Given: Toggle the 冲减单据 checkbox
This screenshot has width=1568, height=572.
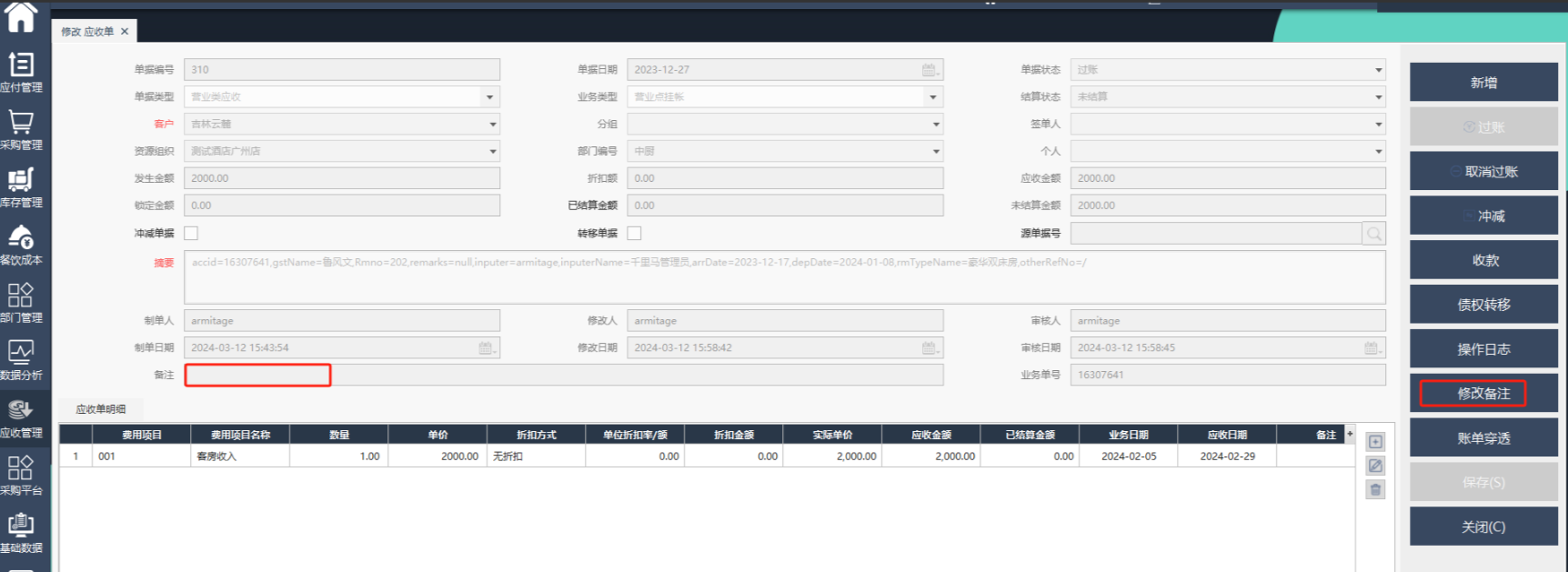Looking at the screenshot, I should pos(191,234).
